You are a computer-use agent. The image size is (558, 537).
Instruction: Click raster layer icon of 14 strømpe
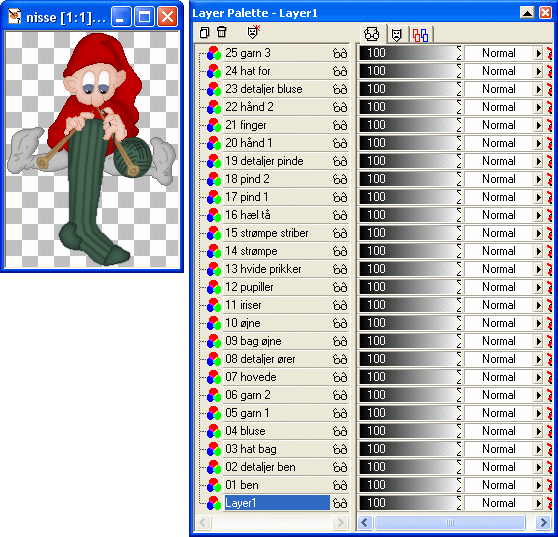pos(214,251)
